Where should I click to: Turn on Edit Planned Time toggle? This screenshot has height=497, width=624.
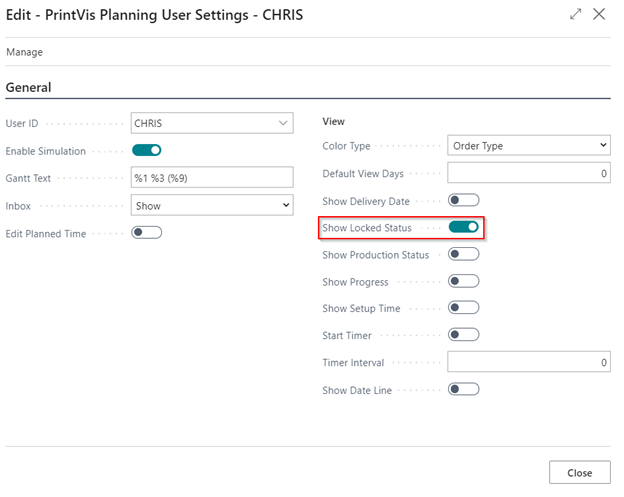[x=146, y=232]
